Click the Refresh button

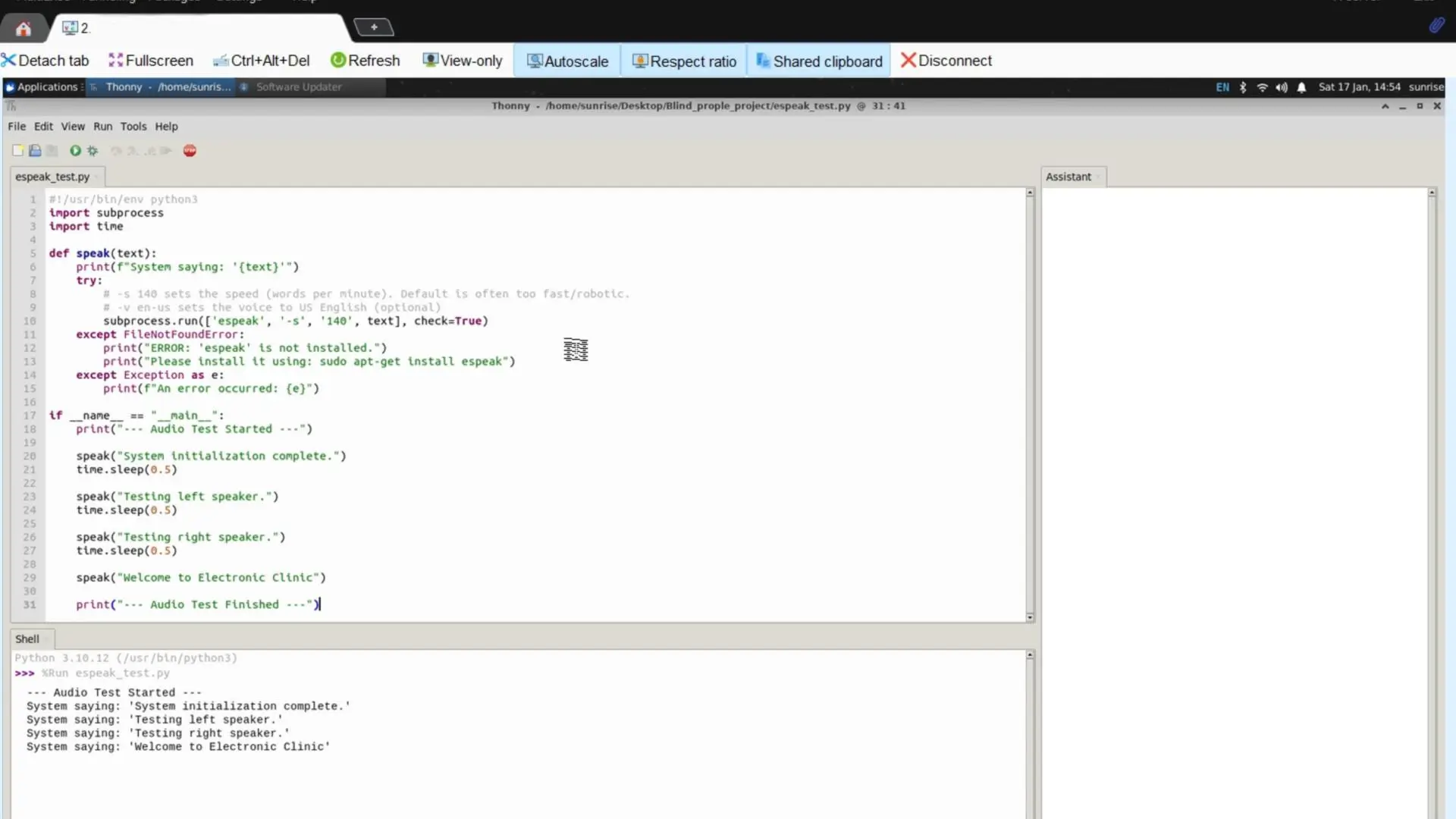click(x=365, y=61)
